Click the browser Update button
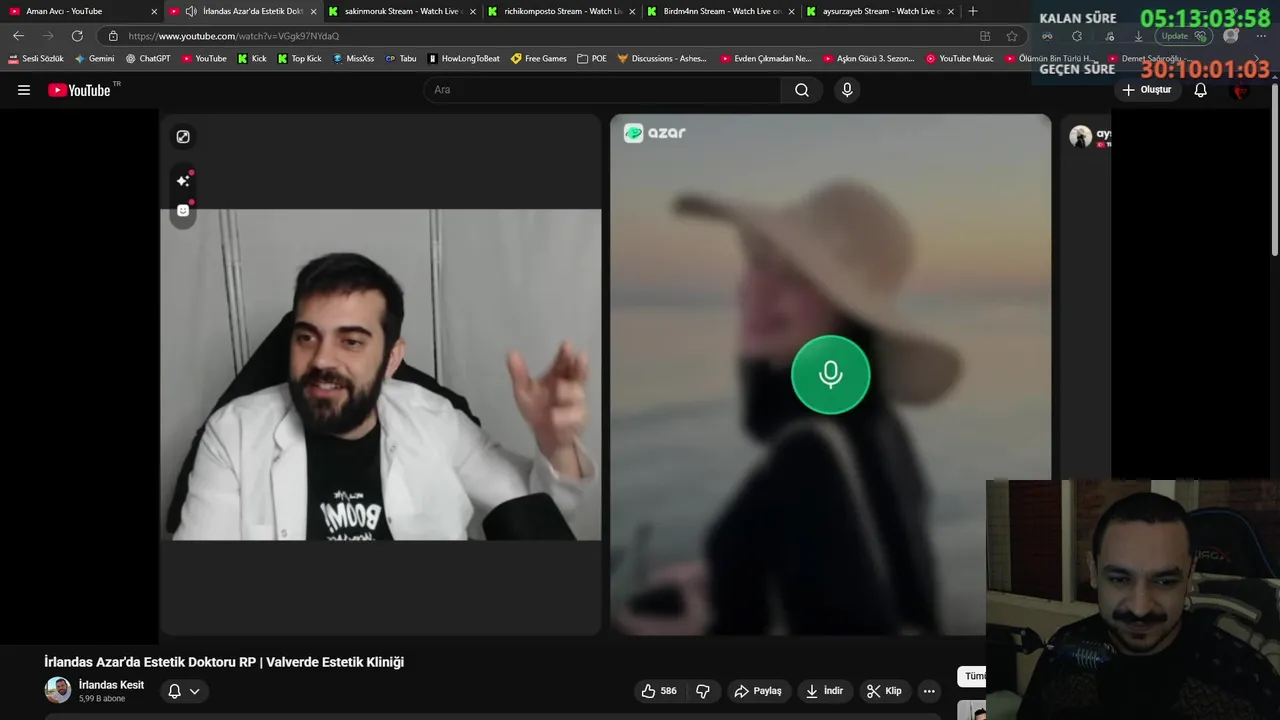This screenshot has height=720, width=1280. (x=1184, y=36)
